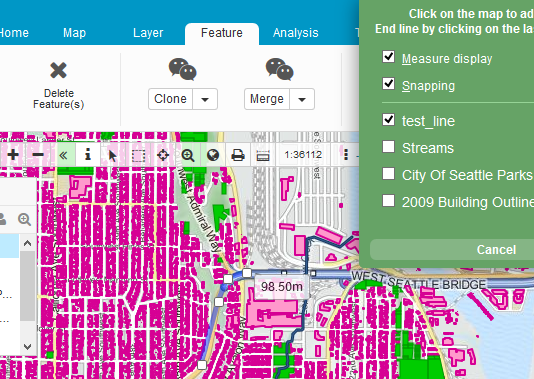This screenshot has height=379, width=534.
Task: Zoom in with the map plus button
Action: [13, 155]
